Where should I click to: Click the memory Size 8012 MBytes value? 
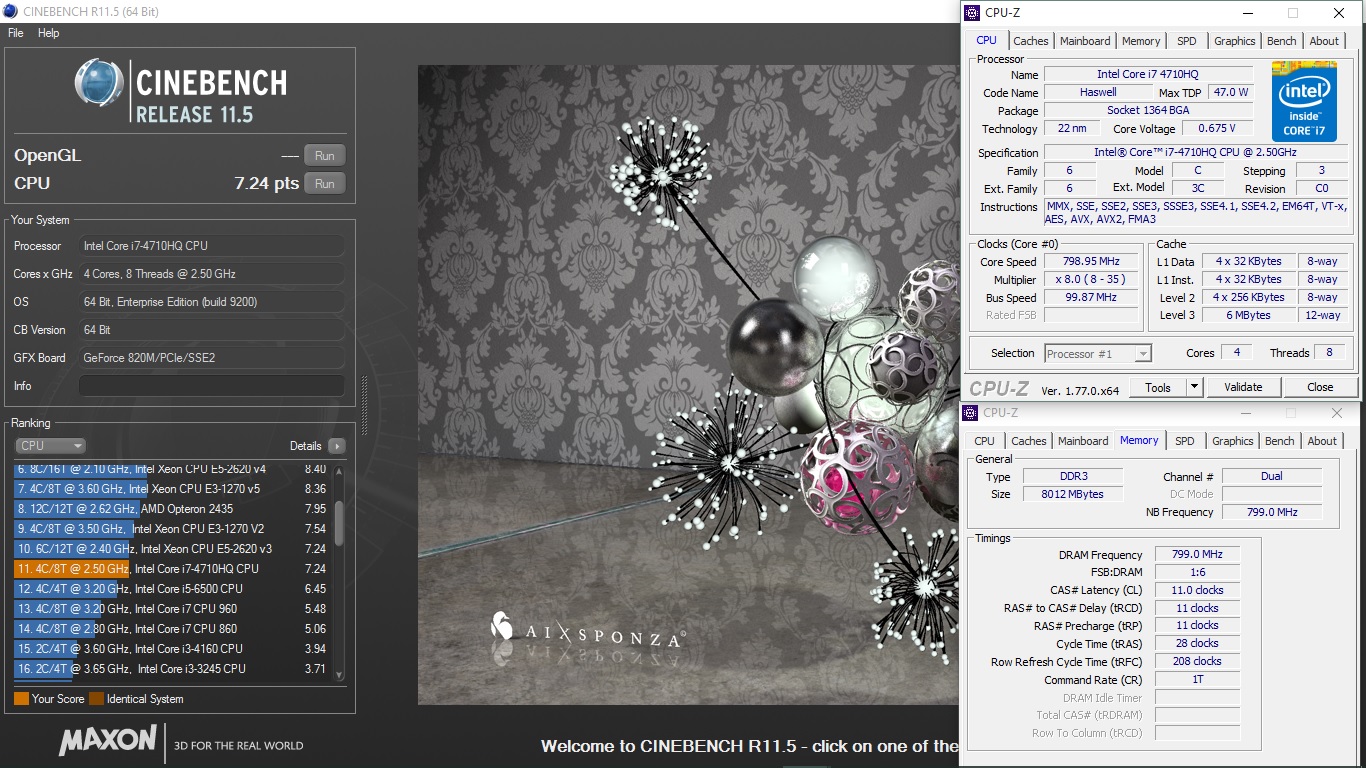click(1075, 494)
